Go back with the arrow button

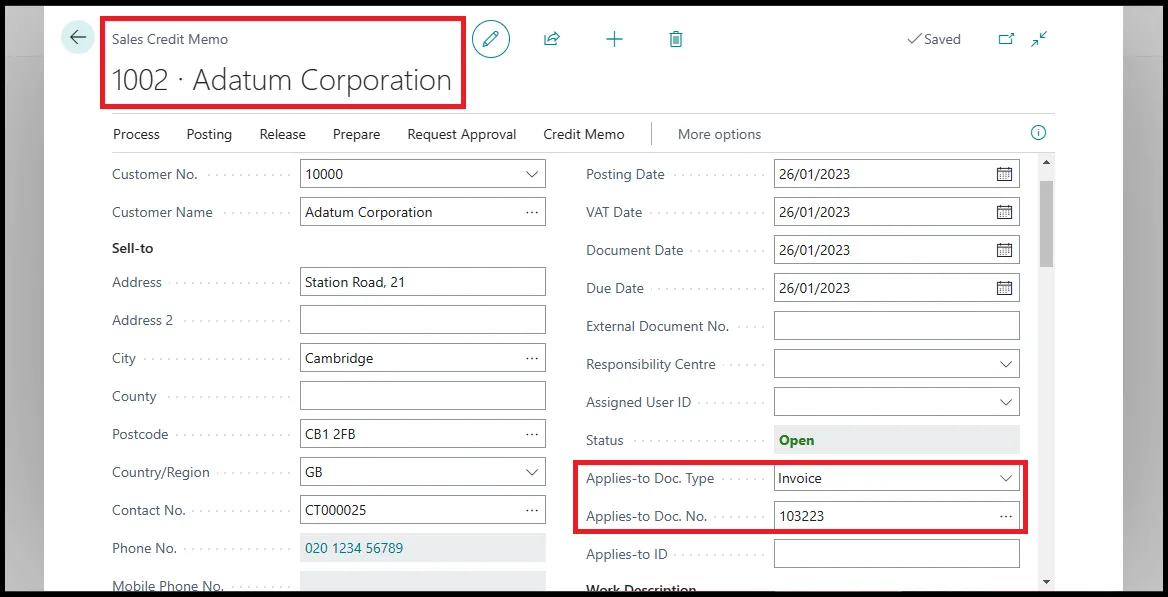77,37
